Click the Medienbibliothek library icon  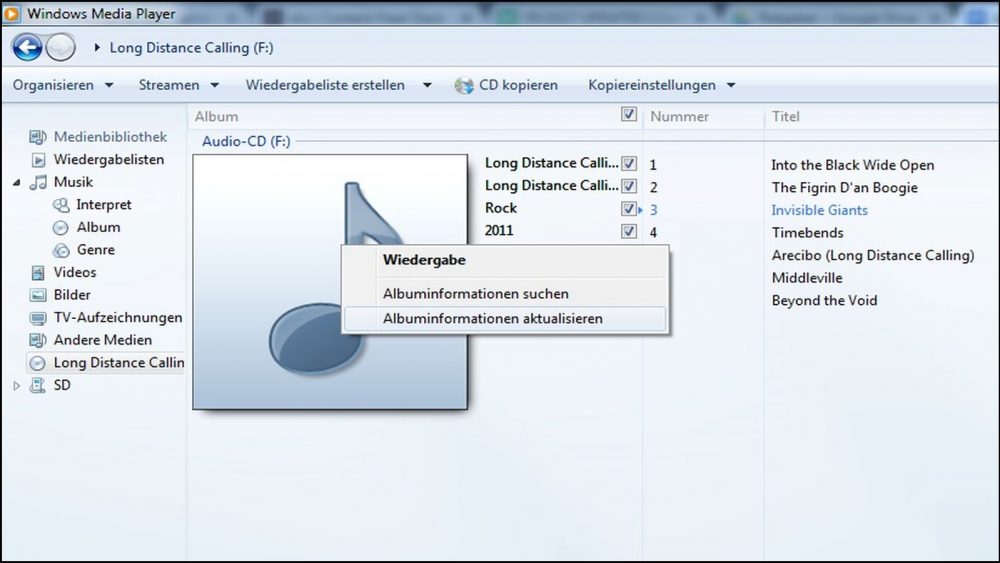(38, 136)
